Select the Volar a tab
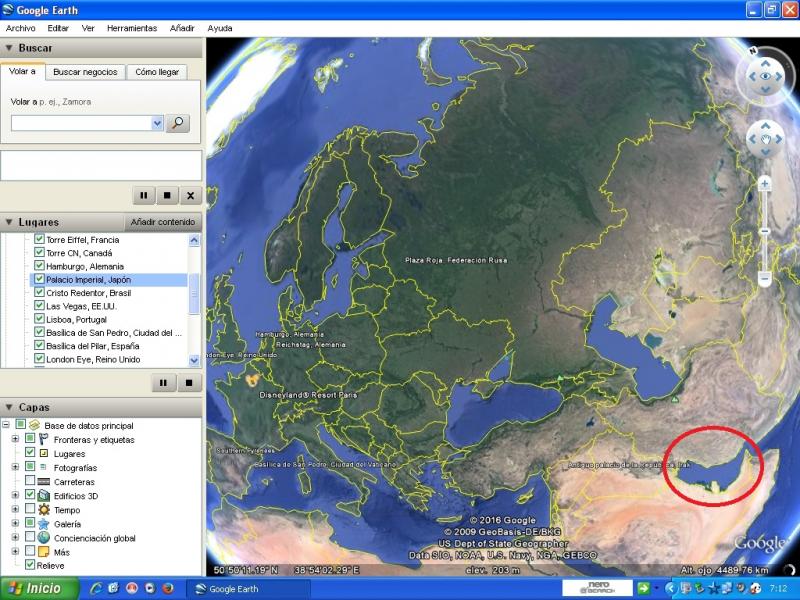The height and width of the screenshot is (600, 800). (22, 71)
